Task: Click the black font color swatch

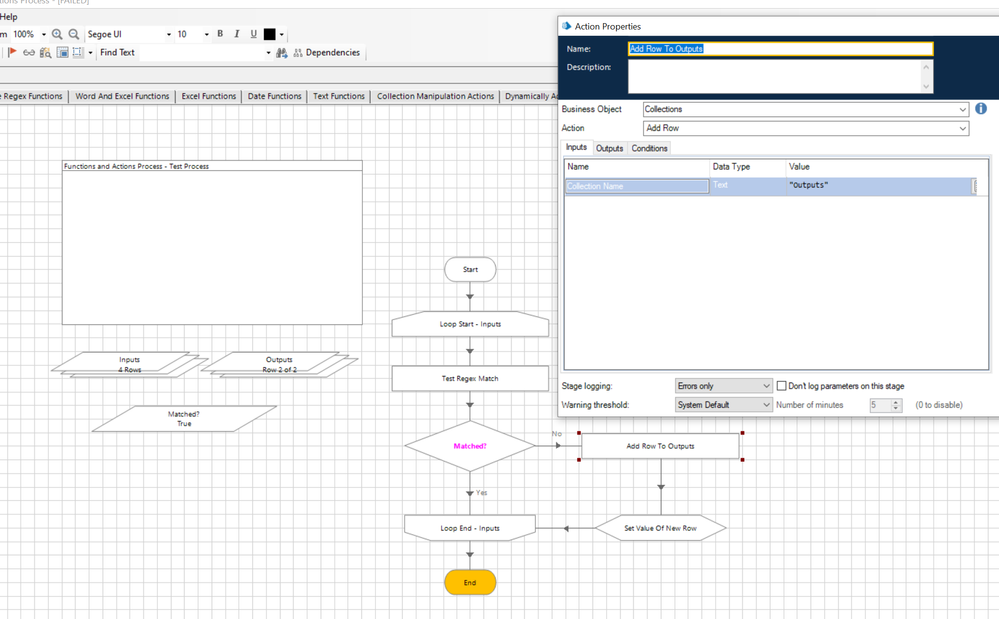Action: click(x=269, y=34)
